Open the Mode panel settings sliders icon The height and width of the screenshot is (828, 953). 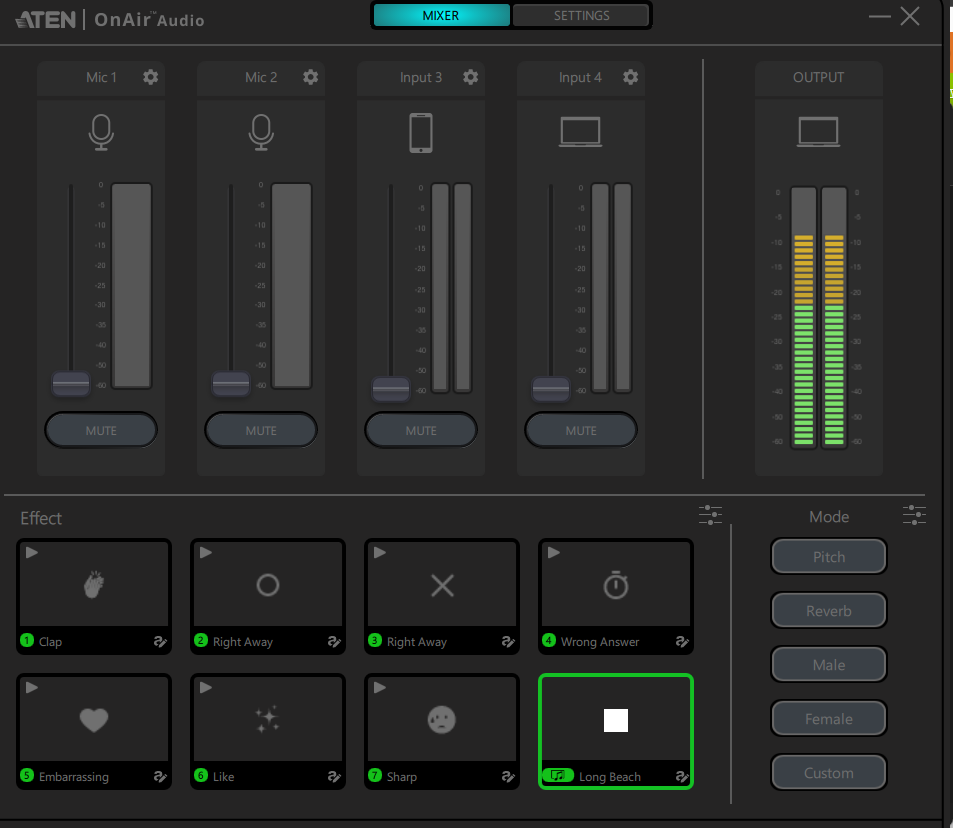click(x=914, y=515)
